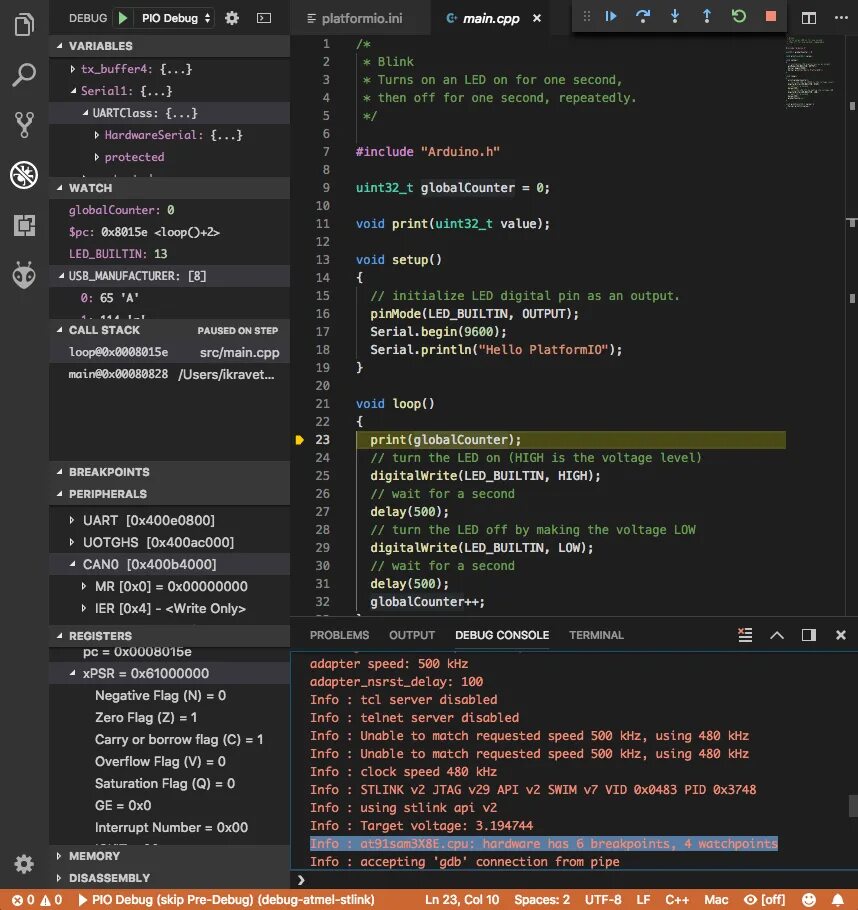The width and height of the screenshot is (858, 910).
Task: Clear the debug console output
Action: pos(745,634)
